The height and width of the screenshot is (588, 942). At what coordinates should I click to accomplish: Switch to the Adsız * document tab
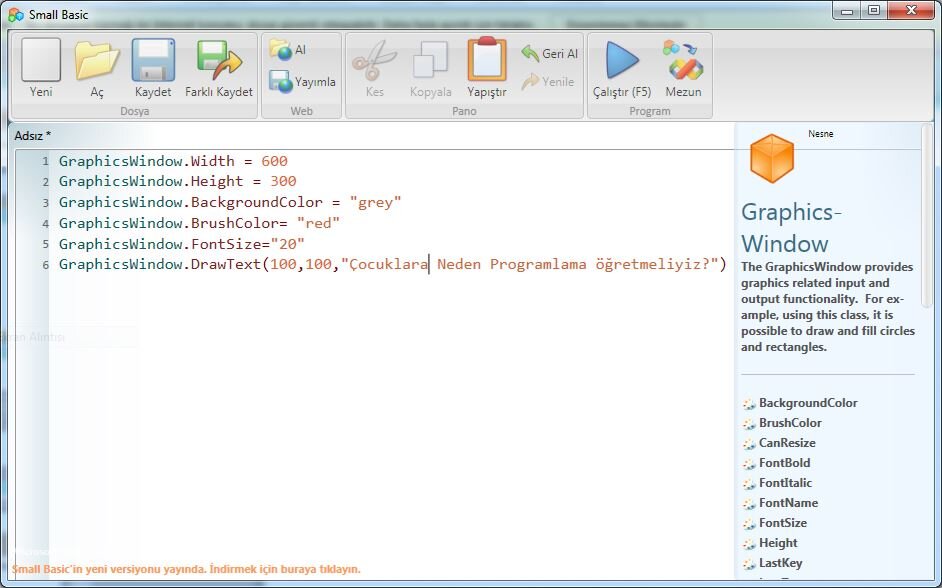pyautogui.click(x=32, y=136)
